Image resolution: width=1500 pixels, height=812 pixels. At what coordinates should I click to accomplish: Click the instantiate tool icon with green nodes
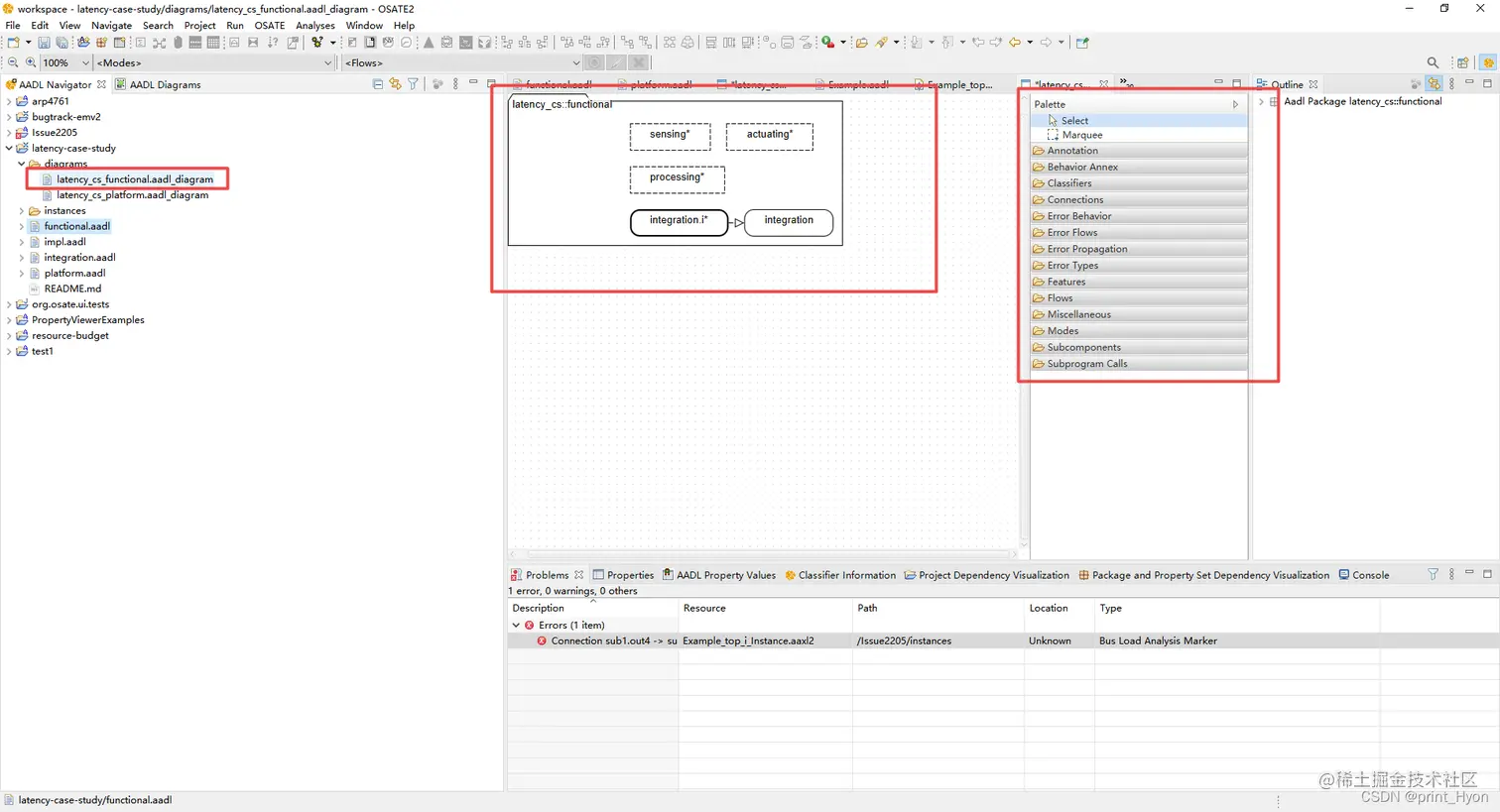point(316,43)
